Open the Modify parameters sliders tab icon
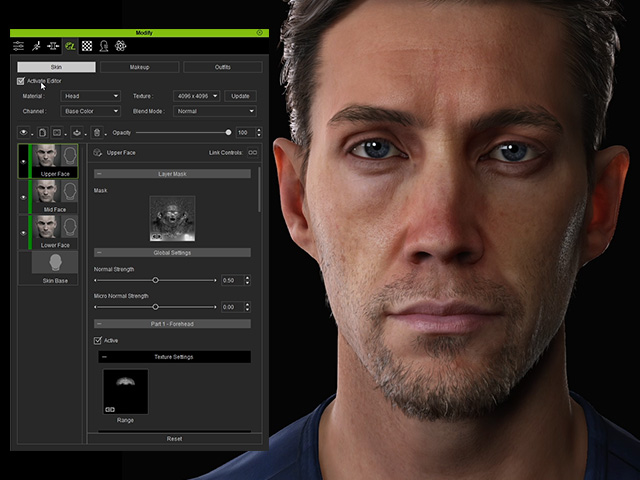The width and height of the screenshot is (640, 480). click(18, 46)
